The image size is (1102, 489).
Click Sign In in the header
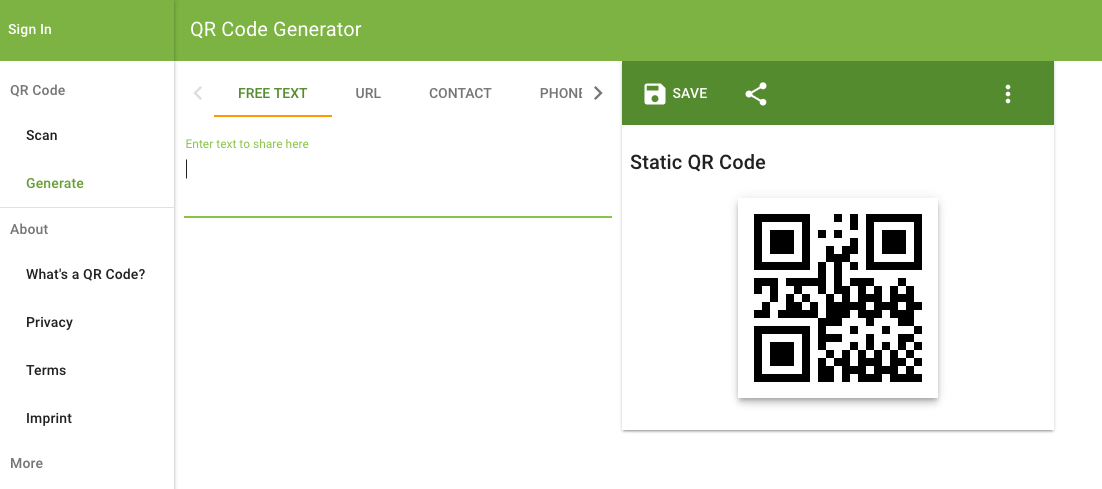point(30,30)
